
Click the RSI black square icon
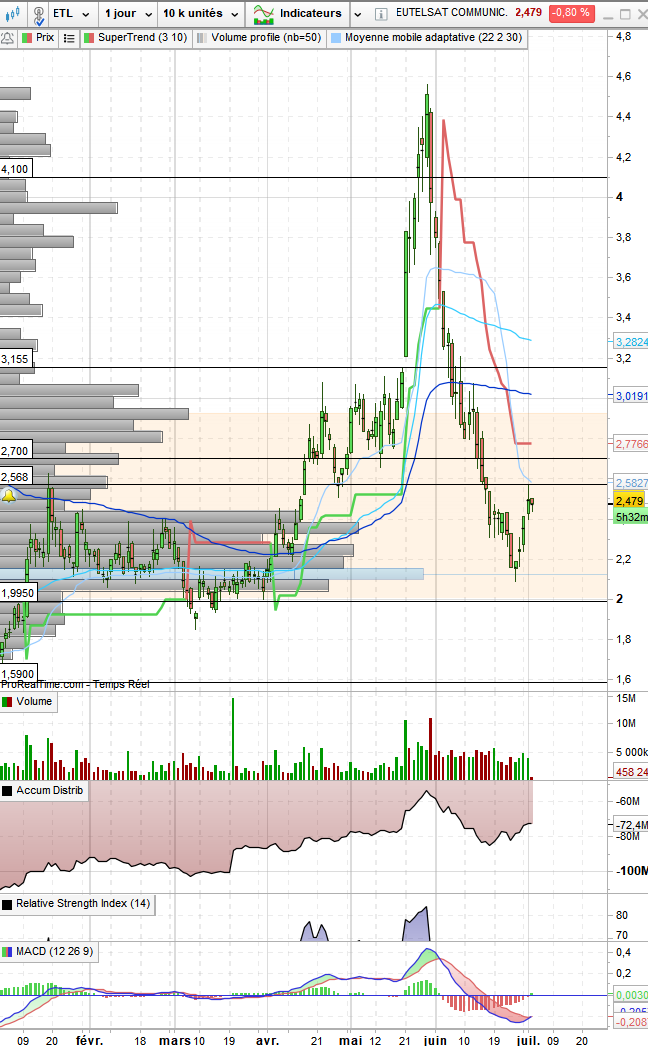(7, 905)
